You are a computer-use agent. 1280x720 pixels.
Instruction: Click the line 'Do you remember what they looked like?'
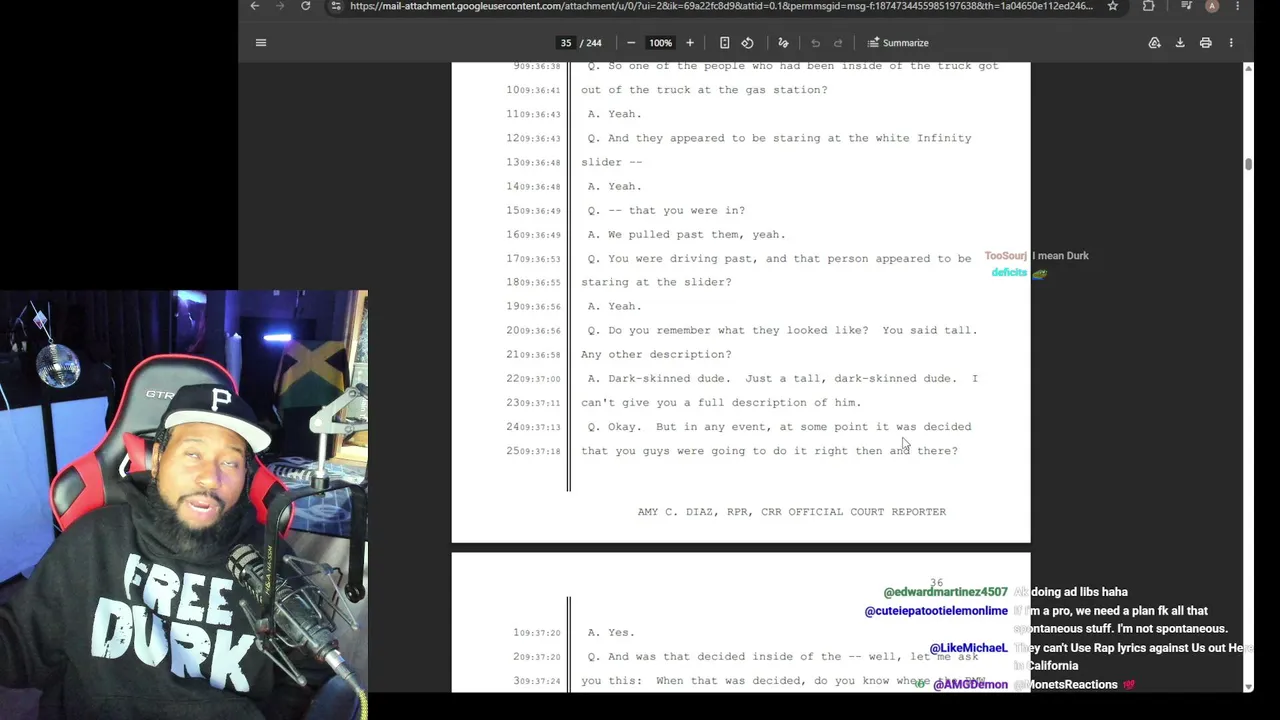738,331
